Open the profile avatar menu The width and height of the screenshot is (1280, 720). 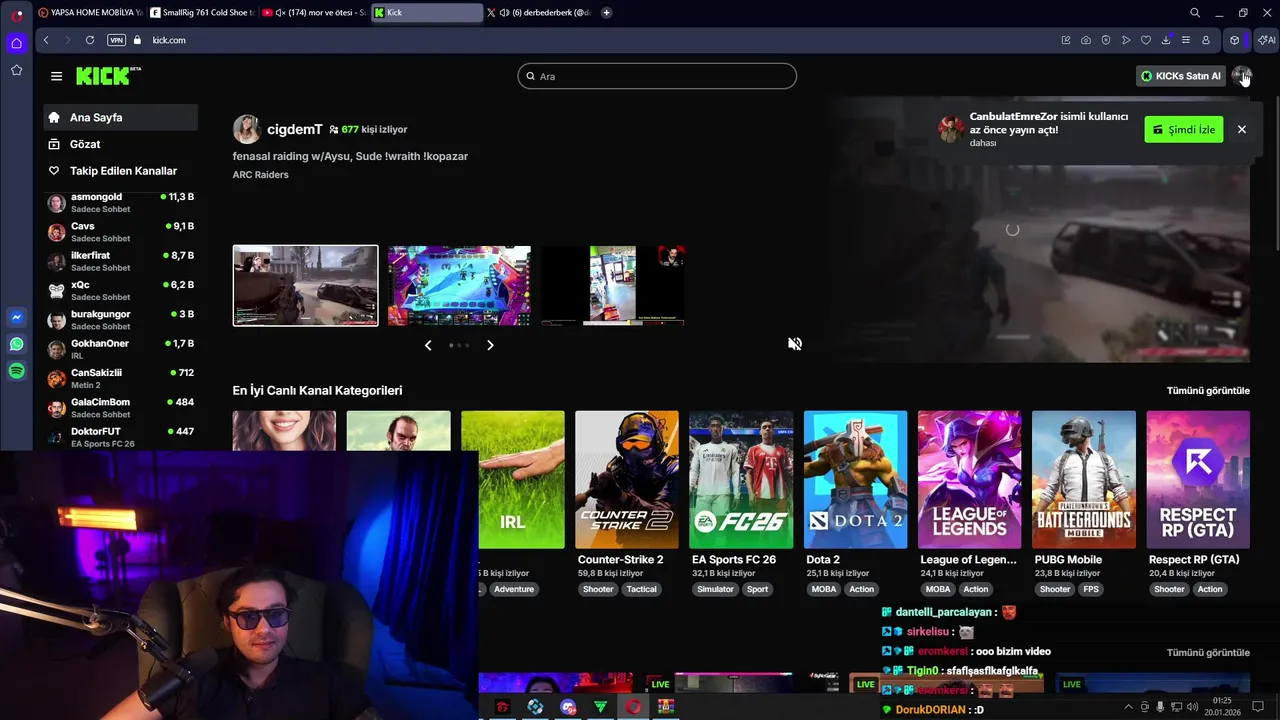(1241, 76)
